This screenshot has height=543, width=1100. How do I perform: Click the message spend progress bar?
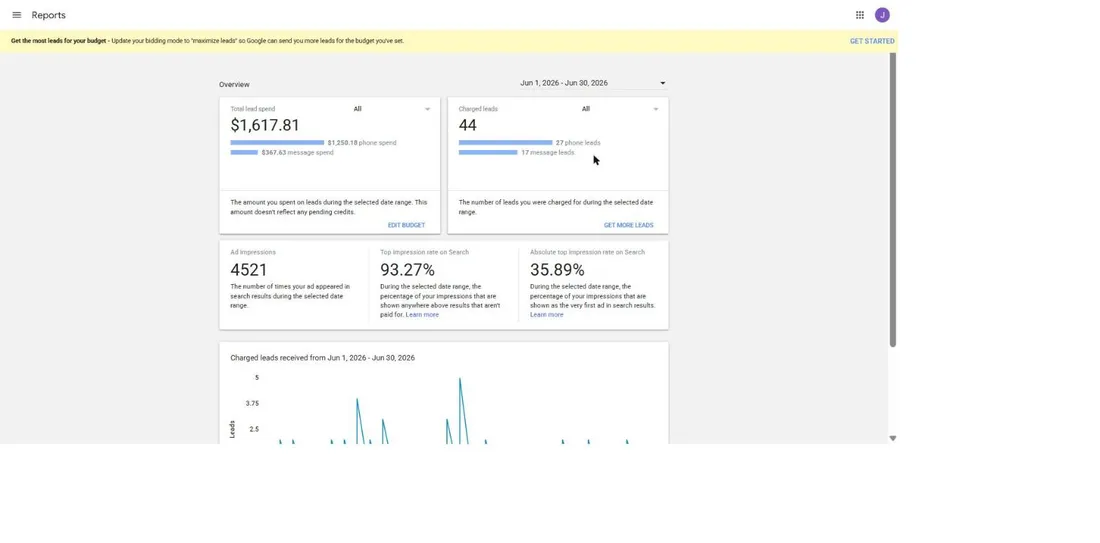point(244,152)
